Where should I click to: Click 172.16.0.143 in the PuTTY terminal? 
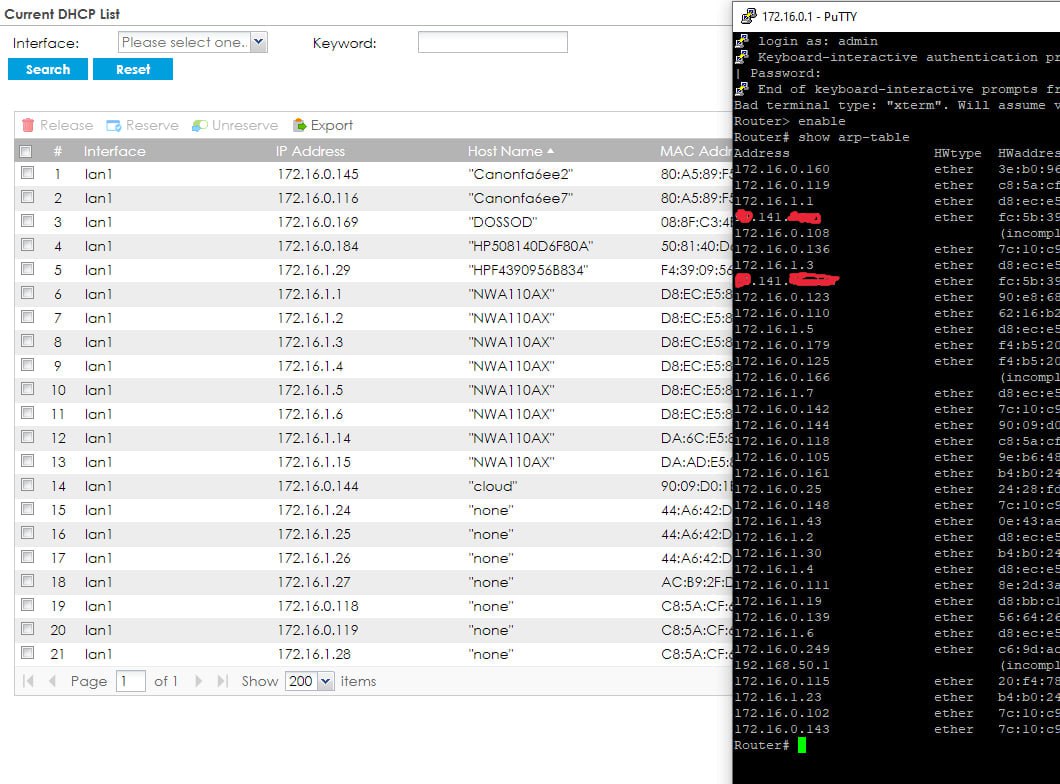(x=781, y=729)
